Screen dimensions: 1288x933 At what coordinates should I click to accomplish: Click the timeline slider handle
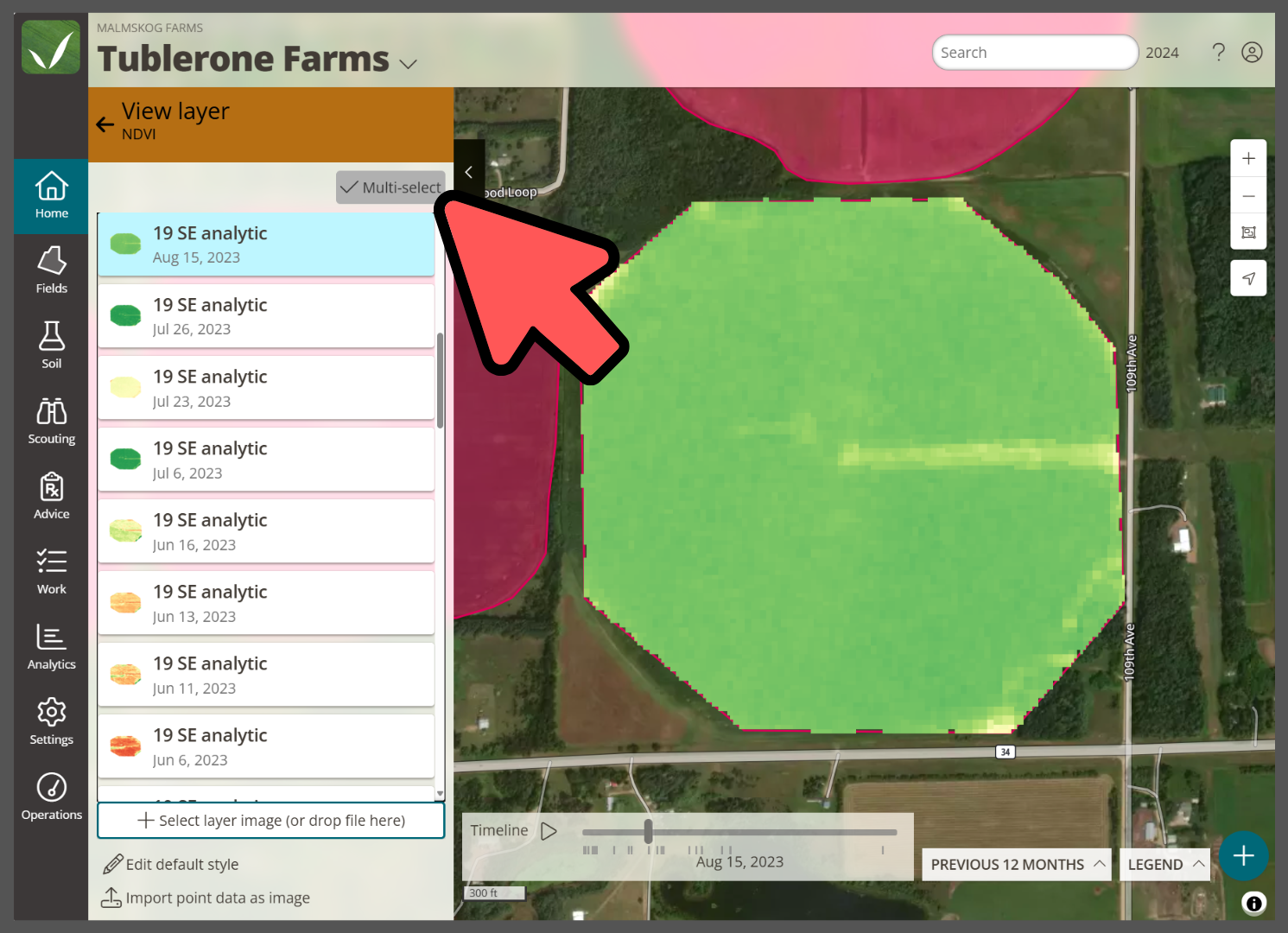(648, 832)
